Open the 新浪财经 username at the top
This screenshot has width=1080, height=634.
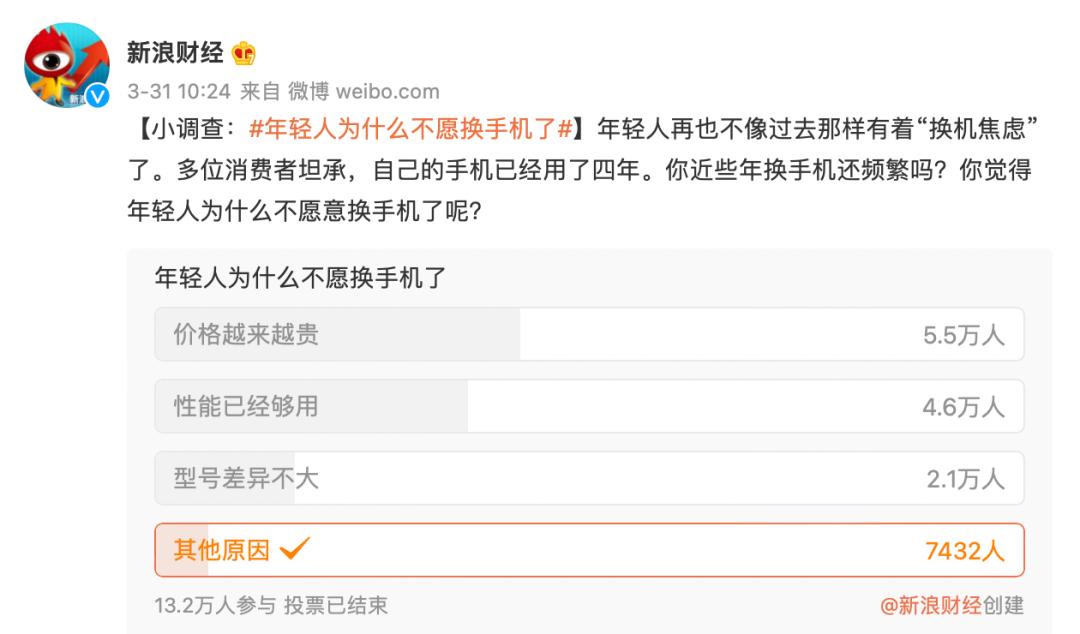pos(174,52)
